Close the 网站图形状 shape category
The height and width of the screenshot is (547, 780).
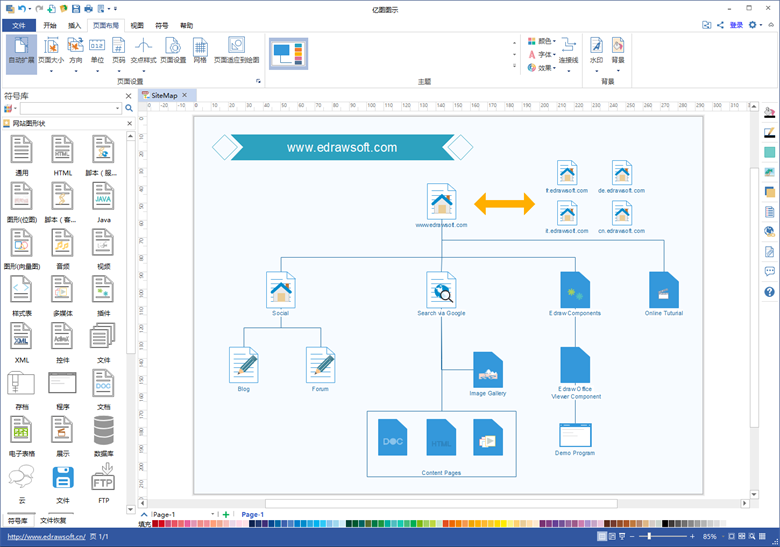129,123
